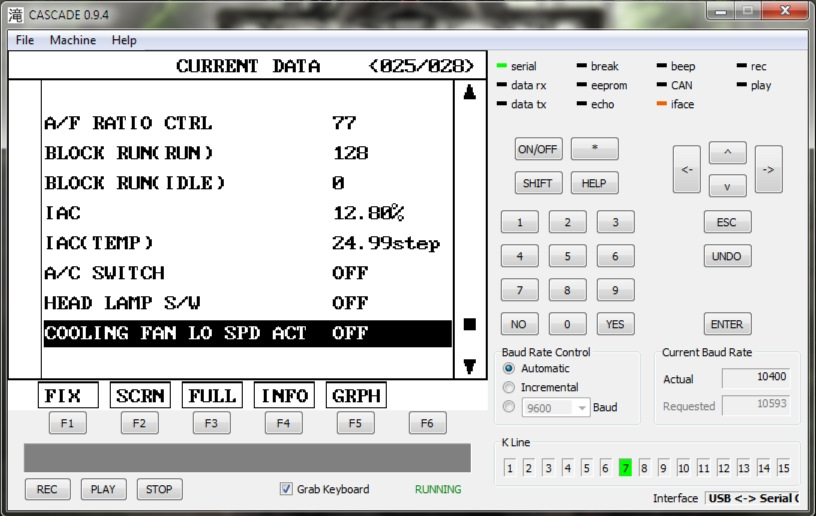
Task: Click the Actual baud rate field
Action: click(756, 378)
